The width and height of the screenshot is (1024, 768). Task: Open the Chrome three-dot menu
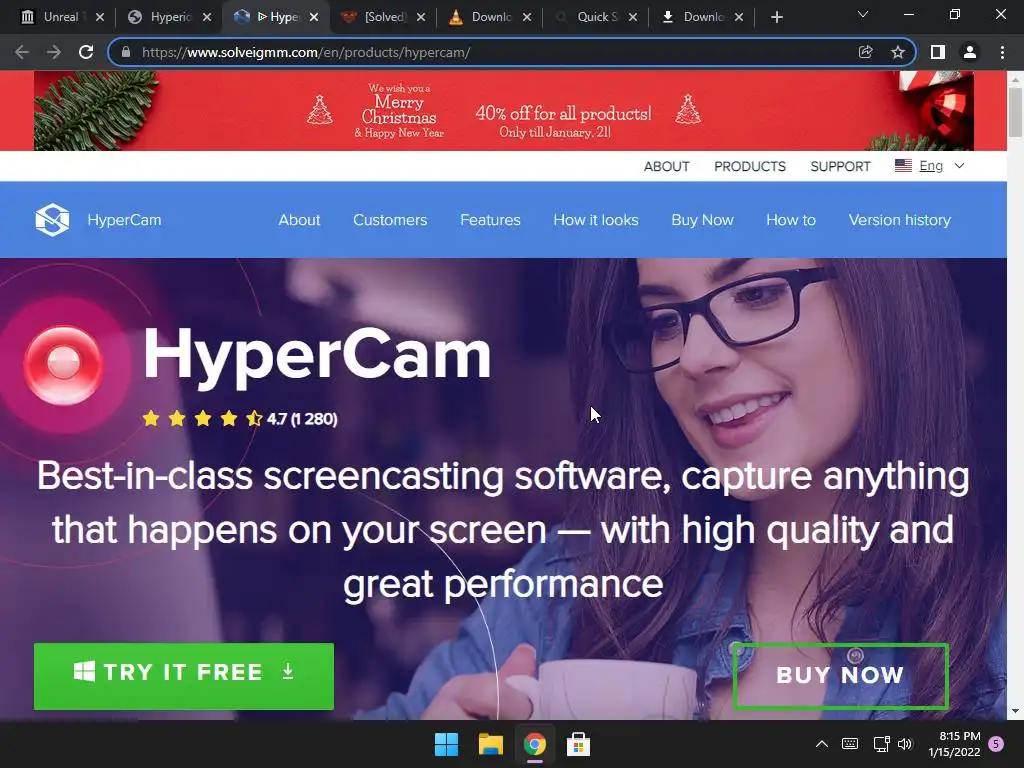click(x=1002, y=52)
